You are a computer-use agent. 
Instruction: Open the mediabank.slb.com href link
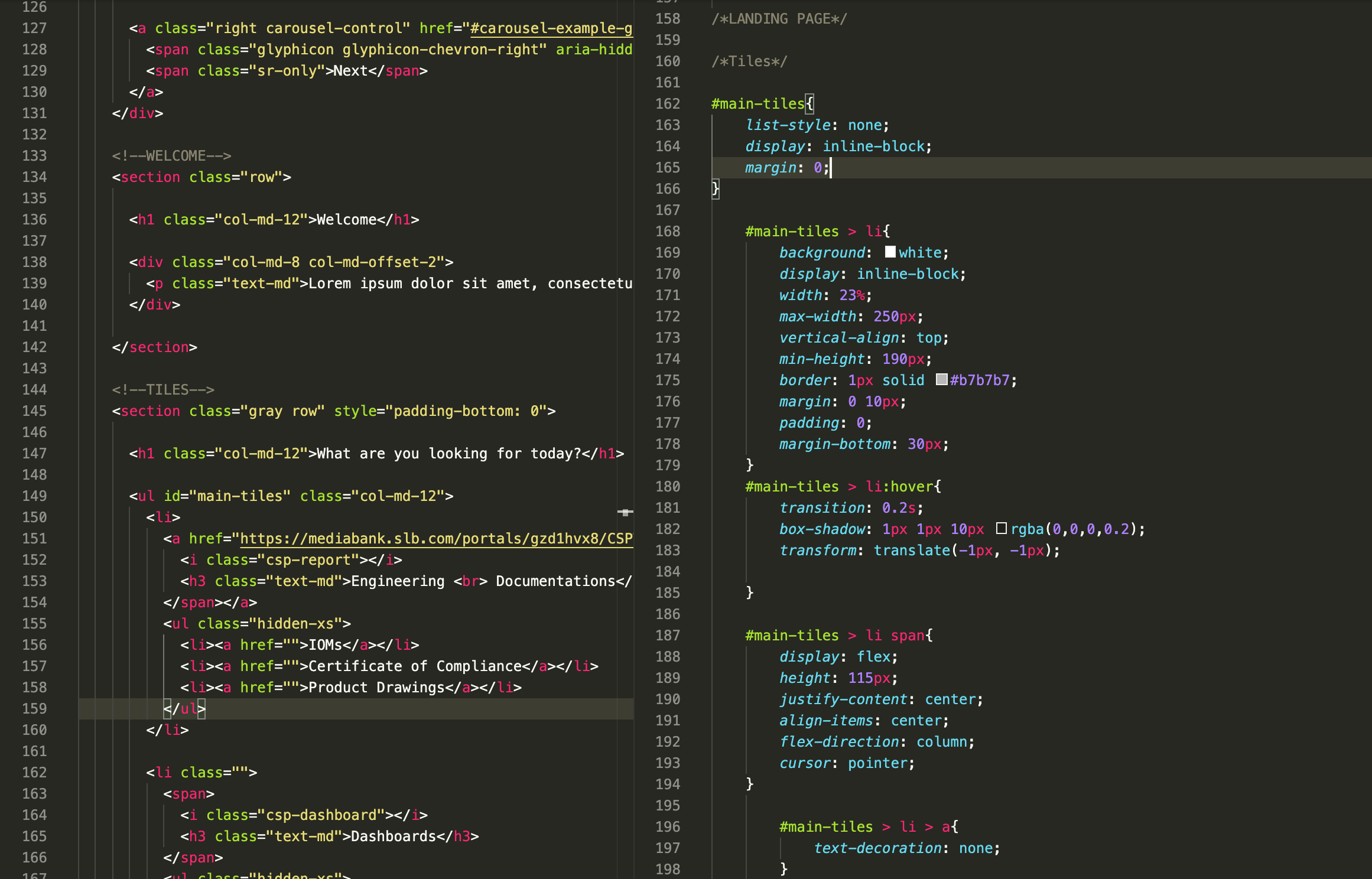[436, 539]
